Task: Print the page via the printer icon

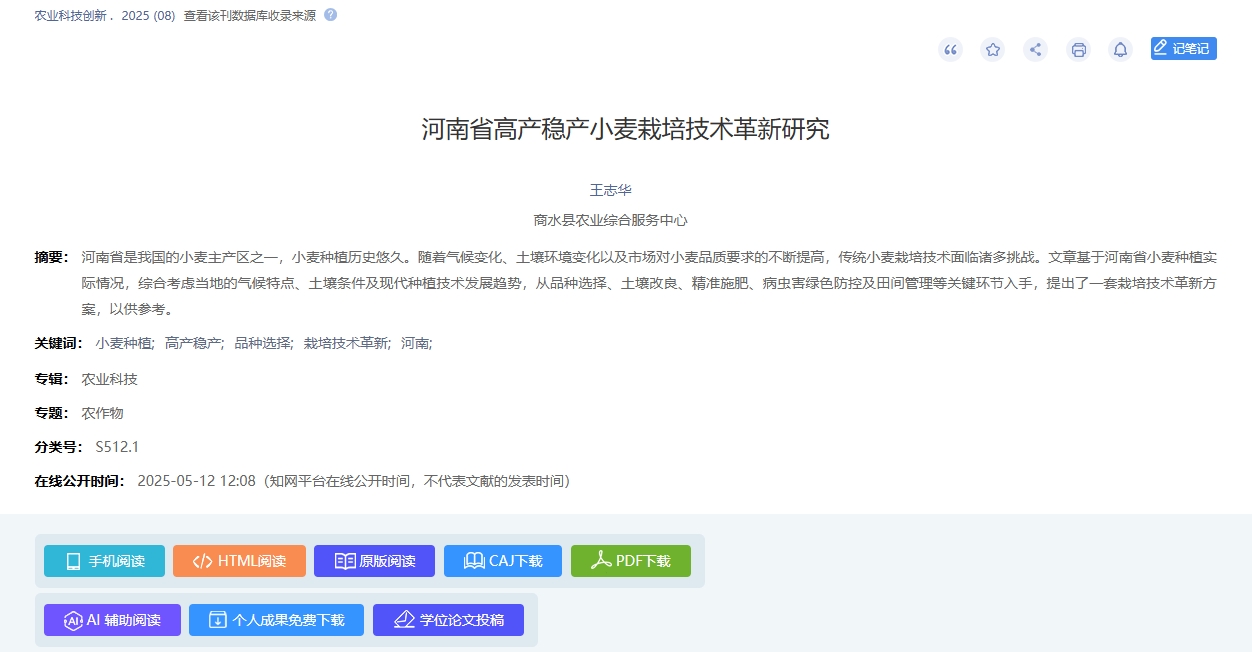Action: [x=1078, y=49]
